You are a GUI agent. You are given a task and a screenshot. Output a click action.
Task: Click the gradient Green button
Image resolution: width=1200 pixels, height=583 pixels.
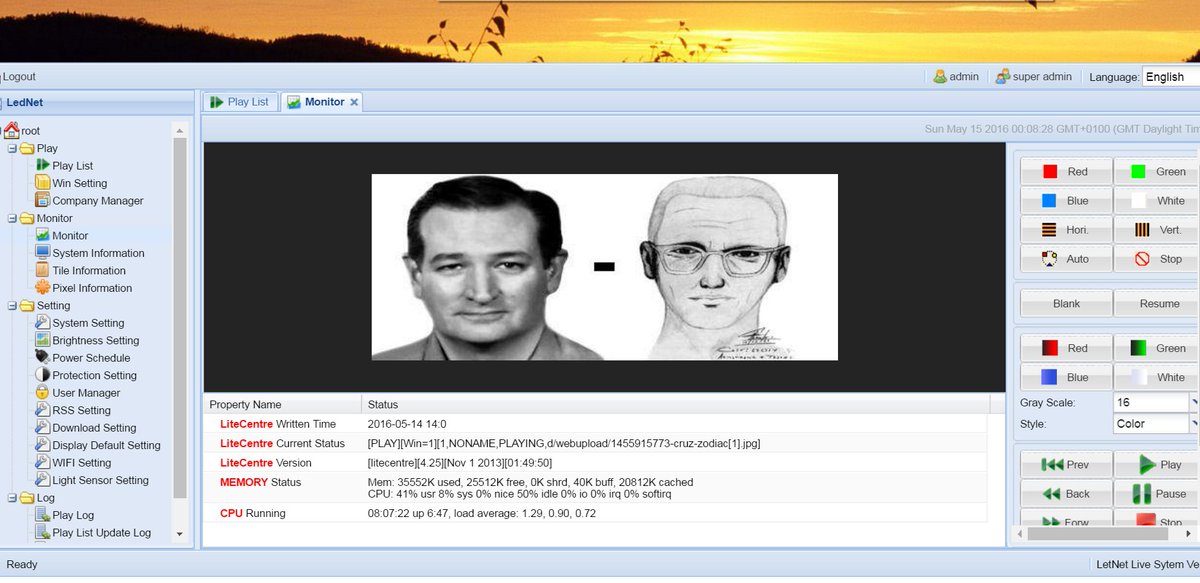pos(1157,349)
